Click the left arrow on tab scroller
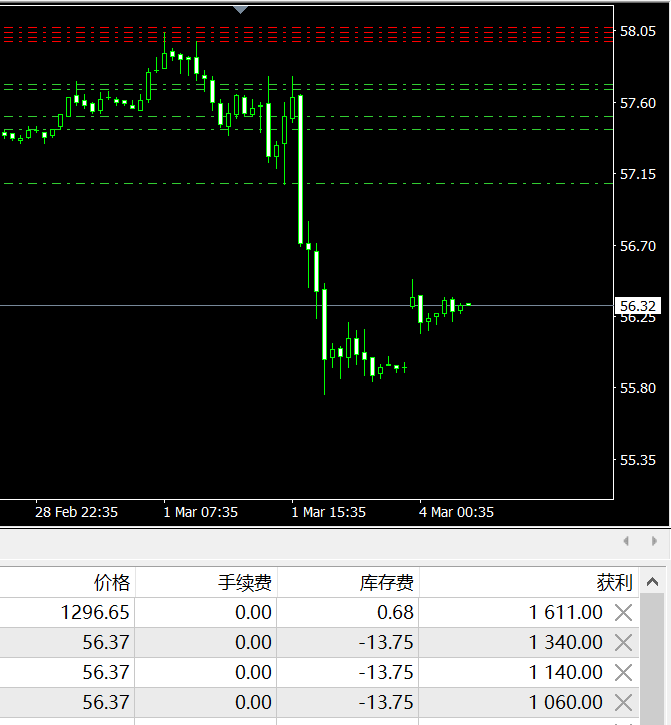The width and height of the screenshot is (671, 725). (626, 541)
